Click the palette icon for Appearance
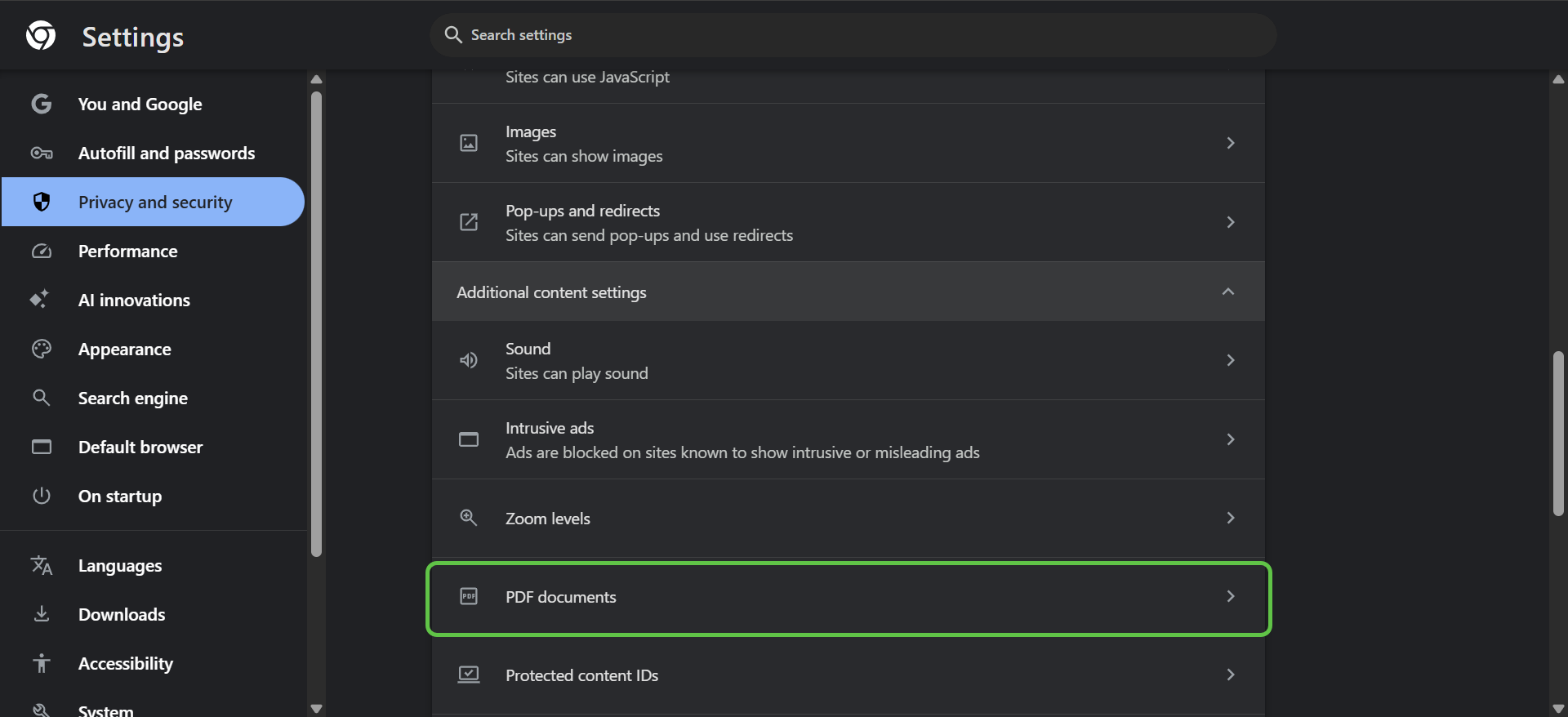 point(42,349)
